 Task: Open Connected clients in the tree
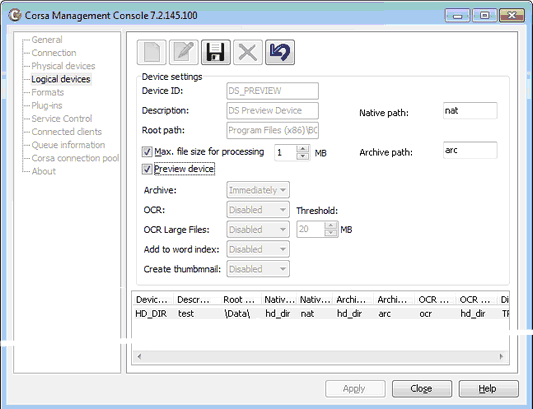[x=67, y=132]
